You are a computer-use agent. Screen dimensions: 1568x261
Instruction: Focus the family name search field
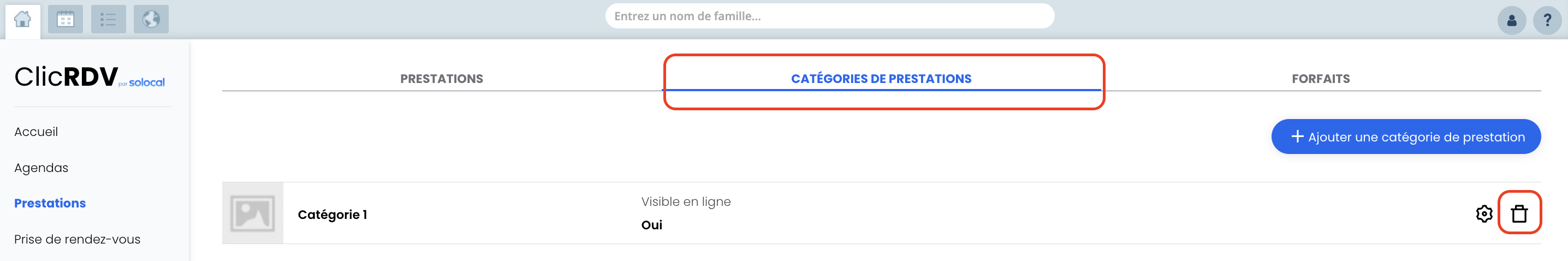pyautogui.click(x=830, y=16)
